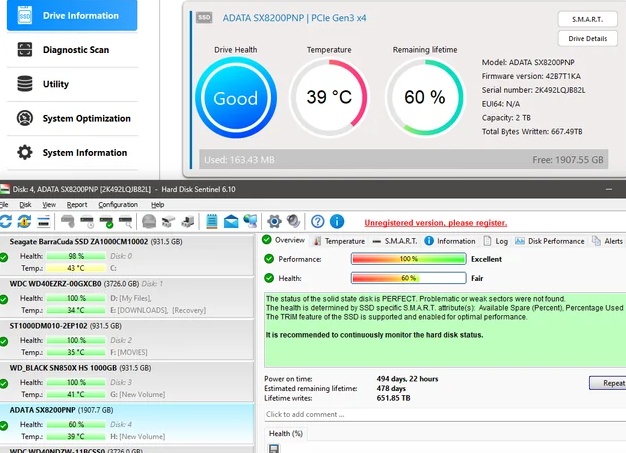Click the save icon below Health (%)
This screenshot has height=453, width=626.
(274, 449)
